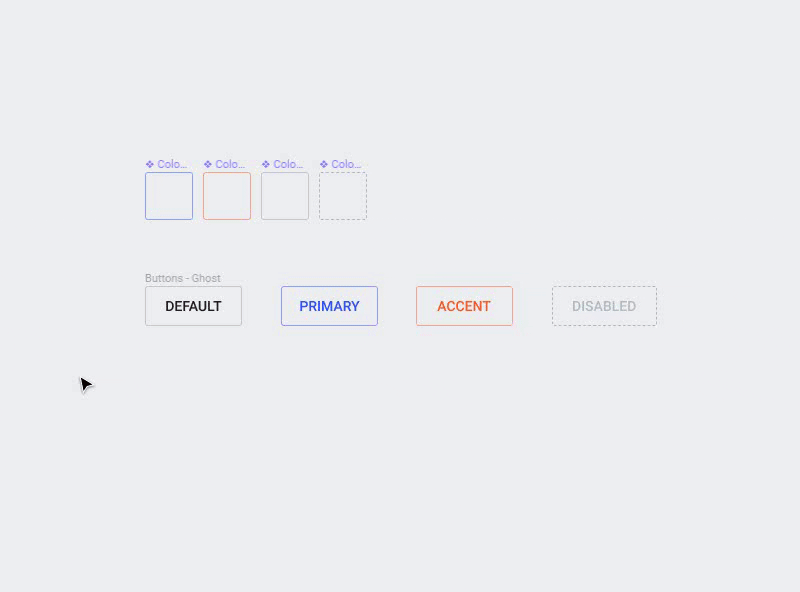Click the component icon above the dashed square

(324, 164)
